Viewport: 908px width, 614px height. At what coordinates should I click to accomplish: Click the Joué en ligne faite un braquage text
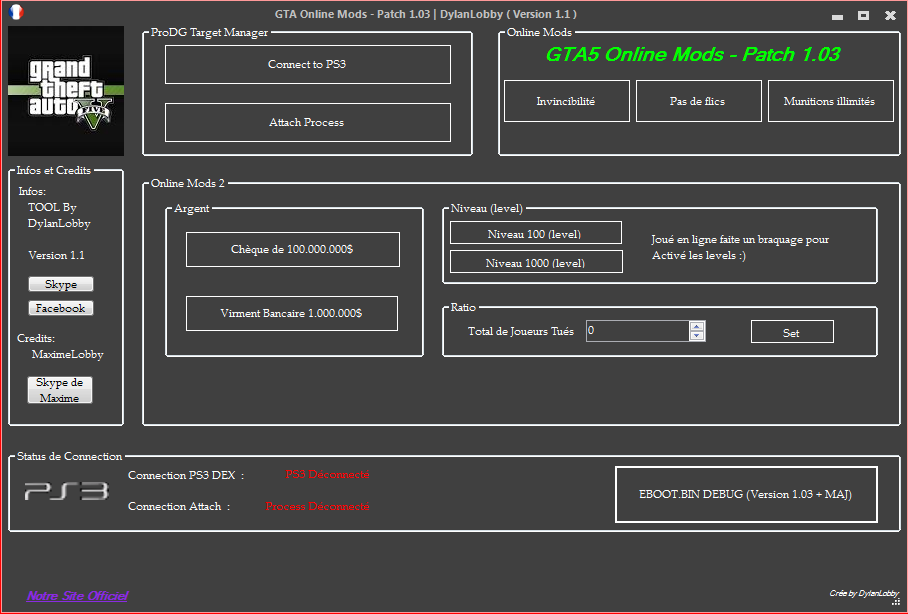pyautogui.click(x=740, y=247)
